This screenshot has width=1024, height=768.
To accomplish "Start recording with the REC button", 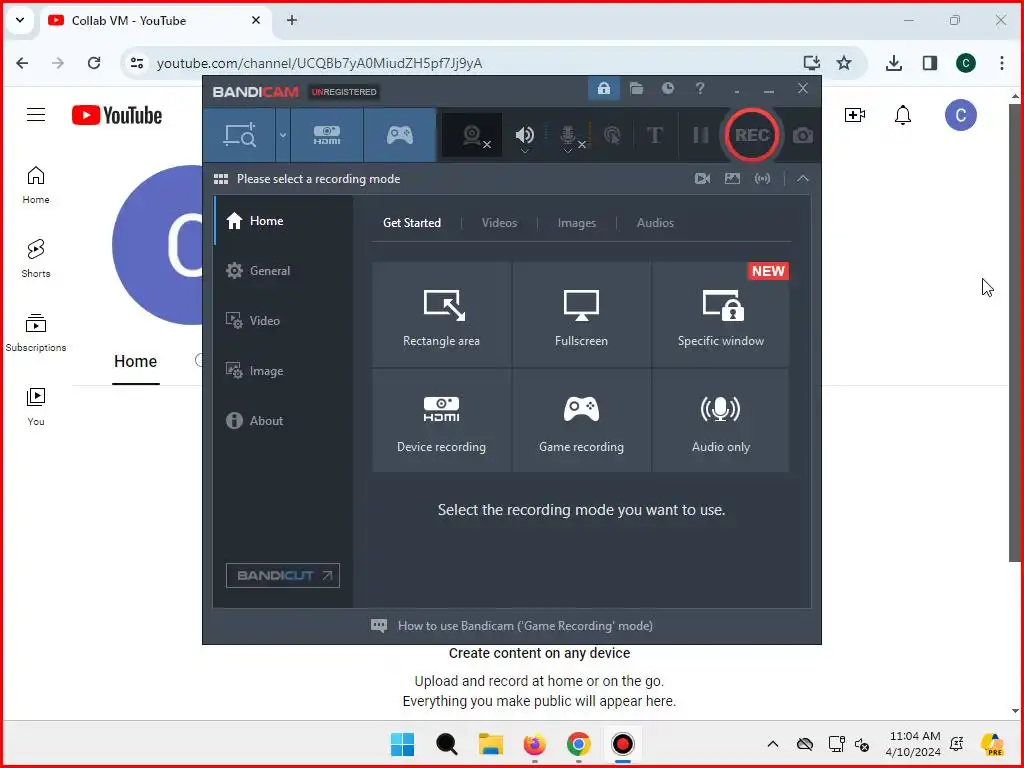I will pyautogui.click(x=752, y=135).
